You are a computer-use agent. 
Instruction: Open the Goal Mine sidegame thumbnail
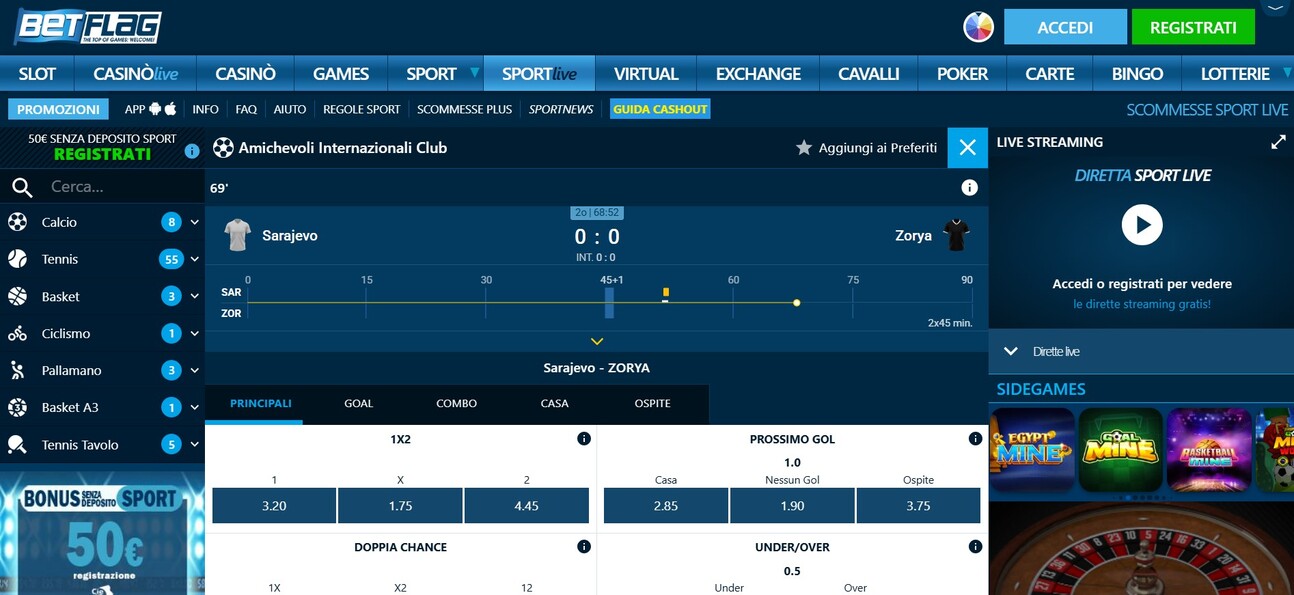click(1120, 449)
